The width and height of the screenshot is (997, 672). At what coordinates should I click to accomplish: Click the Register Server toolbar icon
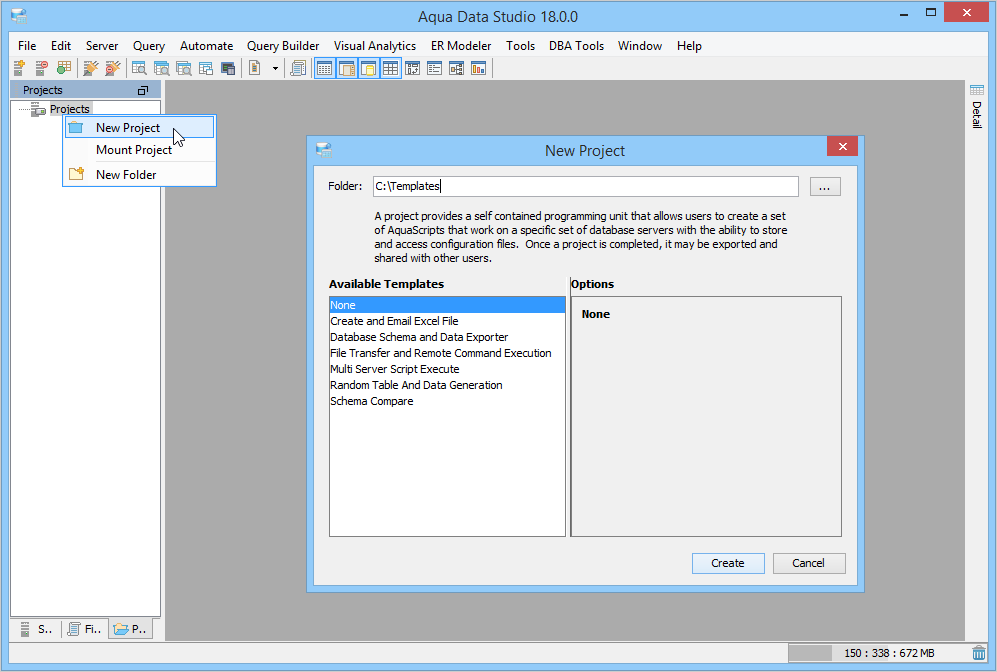click(x=20, y=68)
